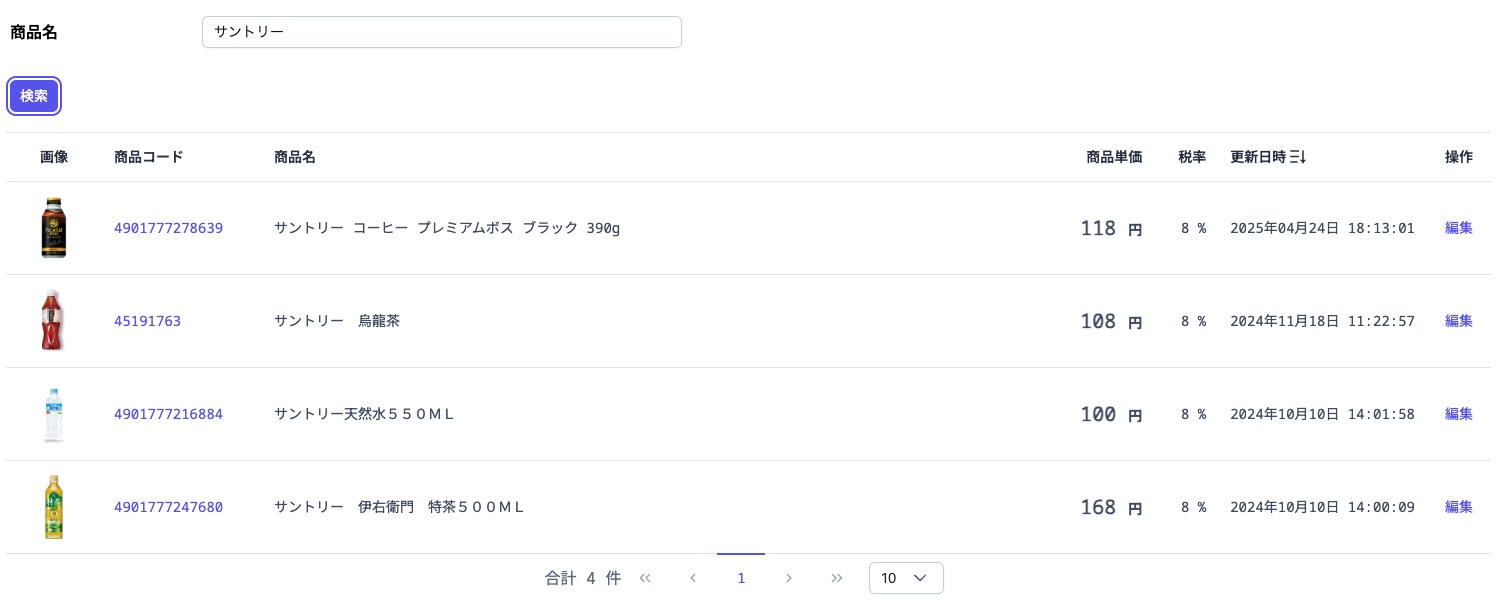Jump to the last page of results
This screenshot has width=1511, height=605.
[x=837, y=578]
